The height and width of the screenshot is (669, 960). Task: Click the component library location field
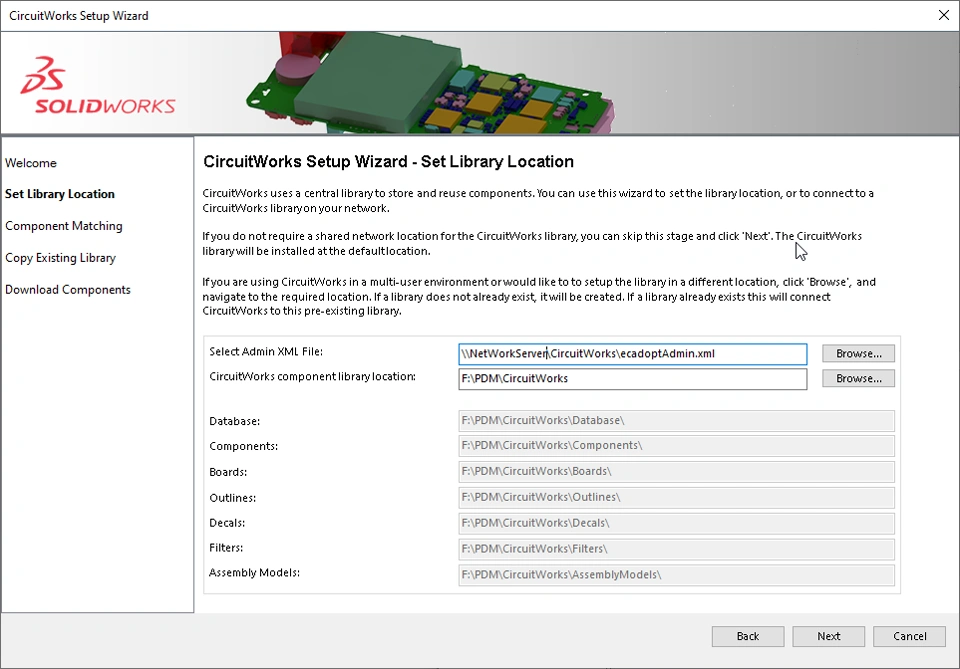(632, 379)
